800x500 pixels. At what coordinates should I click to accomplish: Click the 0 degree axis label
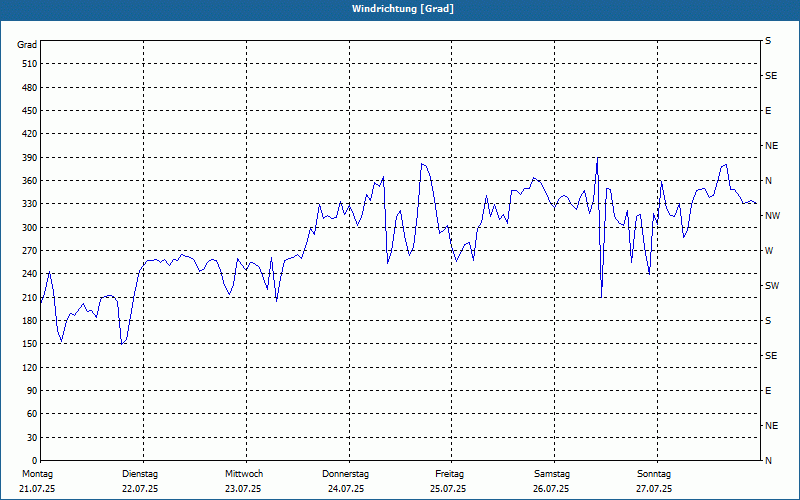coord(35,460)
